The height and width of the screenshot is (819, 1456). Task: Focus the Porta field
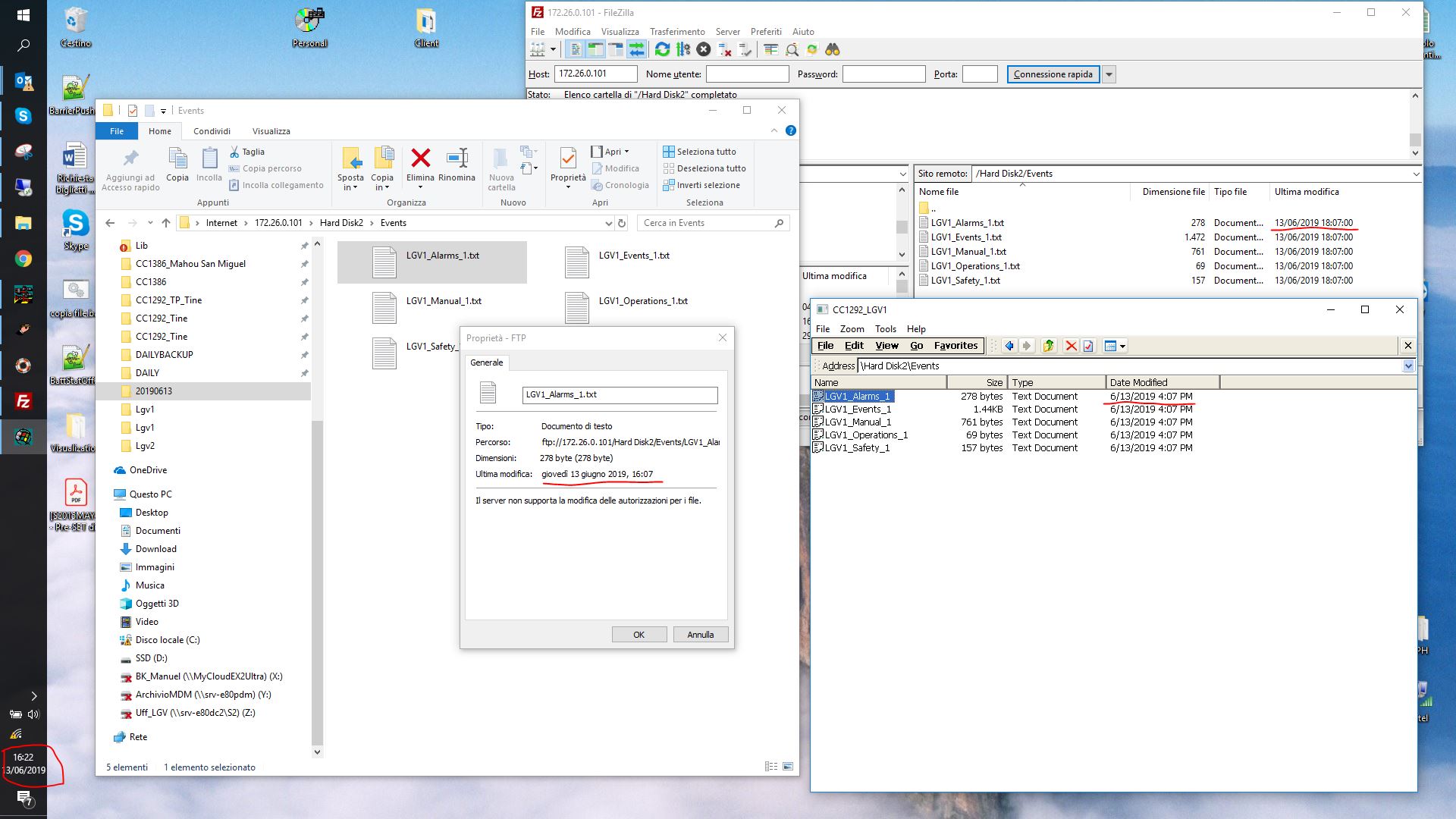point(980,74)
